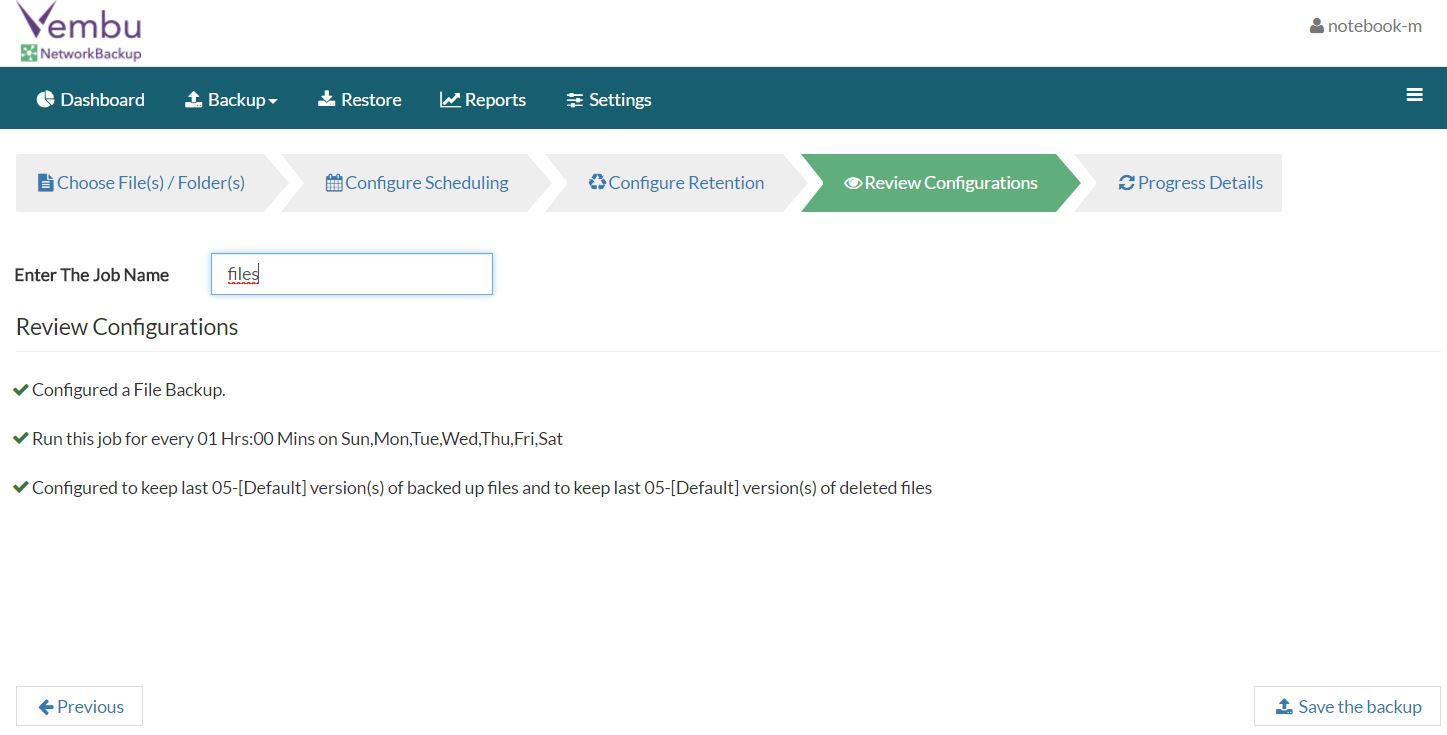Viewport: 1447px width, 735px height.
Task: Click the calendar icon on Configure Scheduling step
Action: point(334,182)
